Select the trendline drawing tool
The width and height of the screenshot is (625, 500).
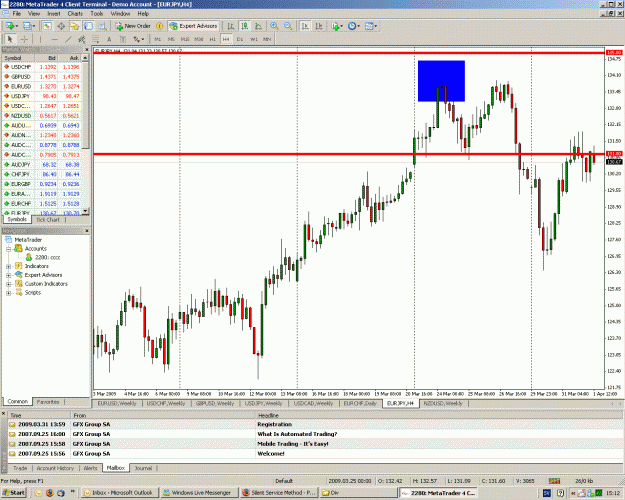(x=68, y=39)
